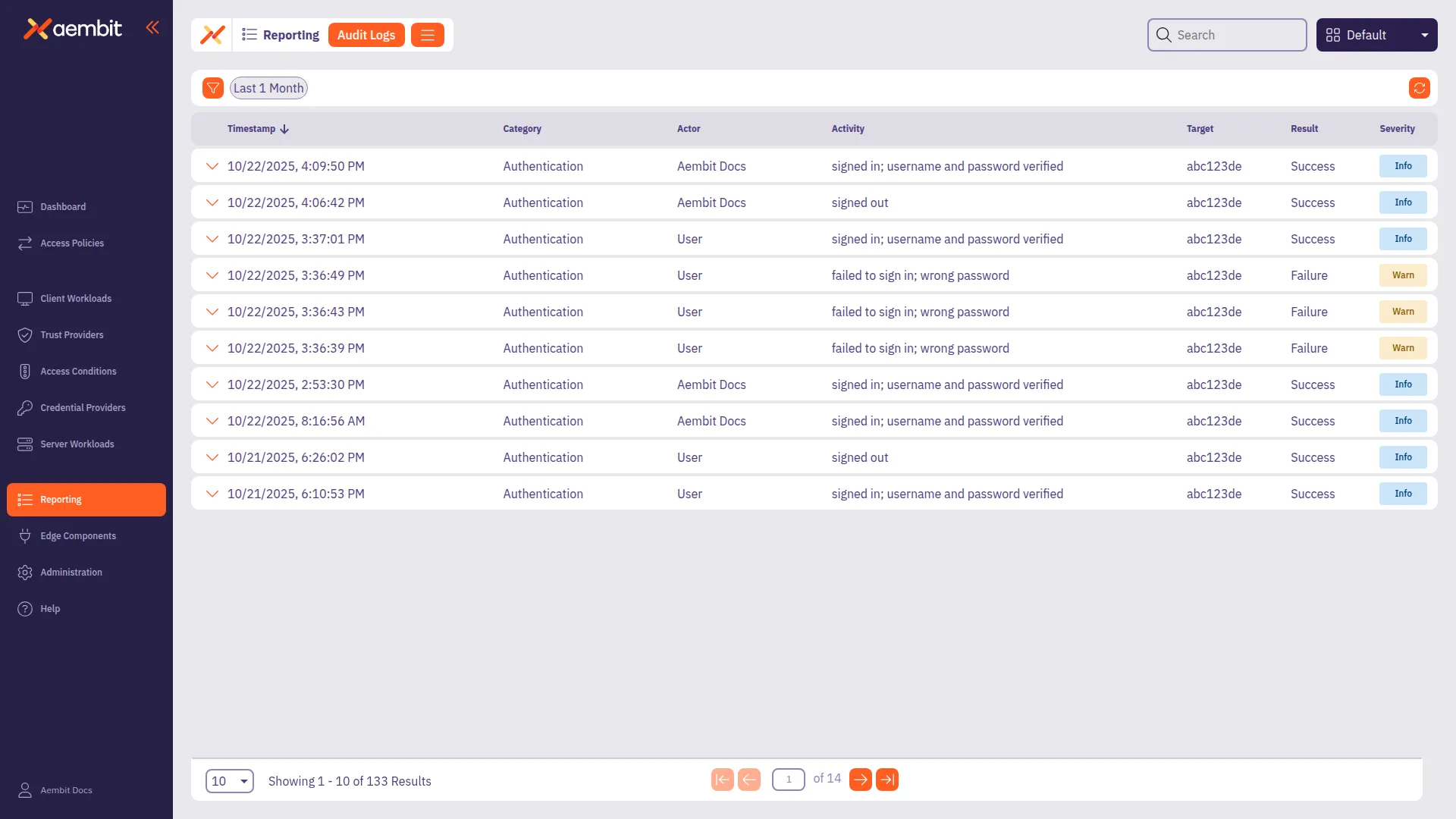This screenshot has height=819, width=1456.
Task: Open Client Workloads section
Action: coord(76,298)
